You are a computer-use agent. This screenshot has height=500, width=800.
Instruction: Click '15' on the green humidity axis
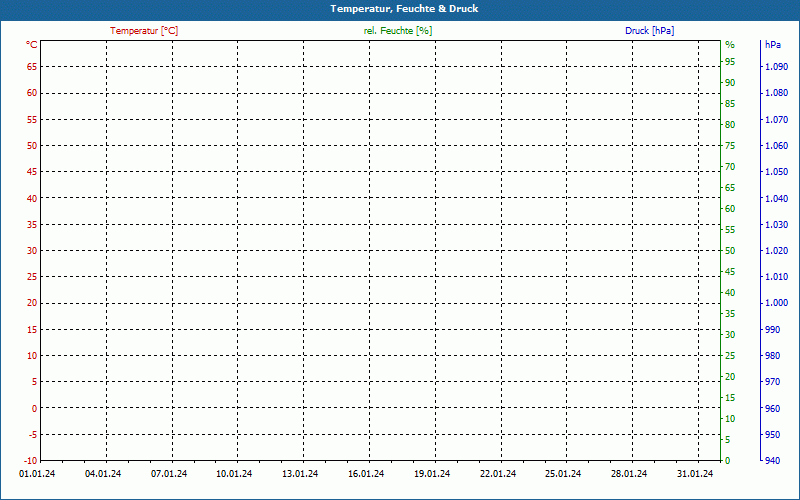[730, 397]
